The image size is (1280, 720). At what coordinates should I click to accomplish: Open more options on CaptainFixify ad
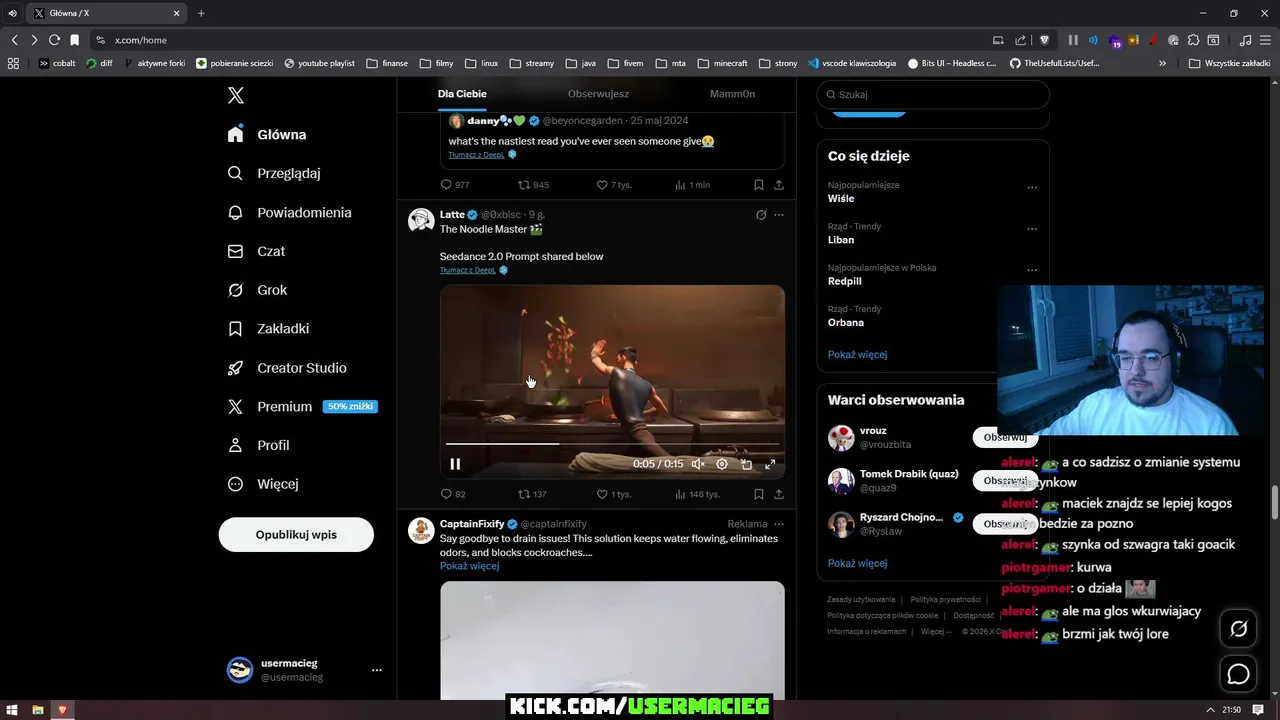tap(779, 524)
